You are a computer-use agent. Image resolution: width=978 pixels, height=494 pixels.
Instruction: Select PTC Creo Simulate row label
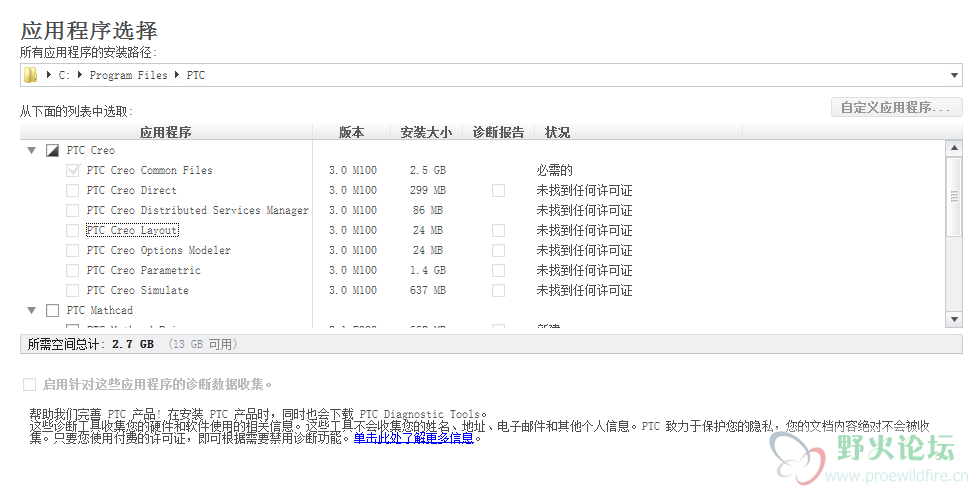[x=138, y=290]
